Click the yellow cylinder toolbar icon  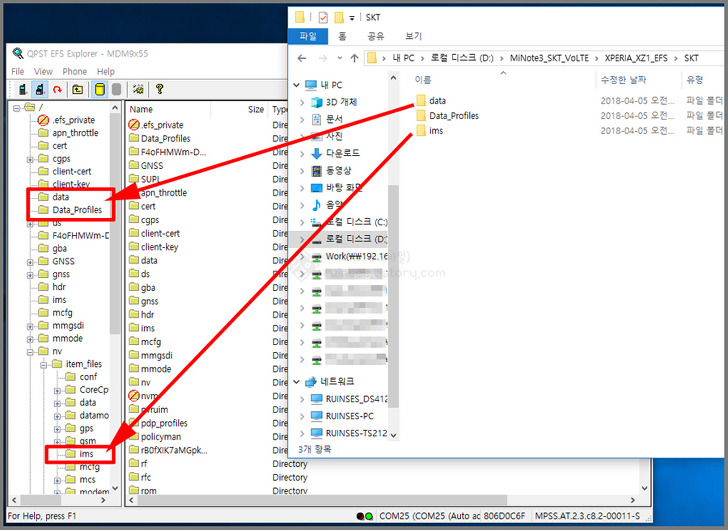(98, 90)
